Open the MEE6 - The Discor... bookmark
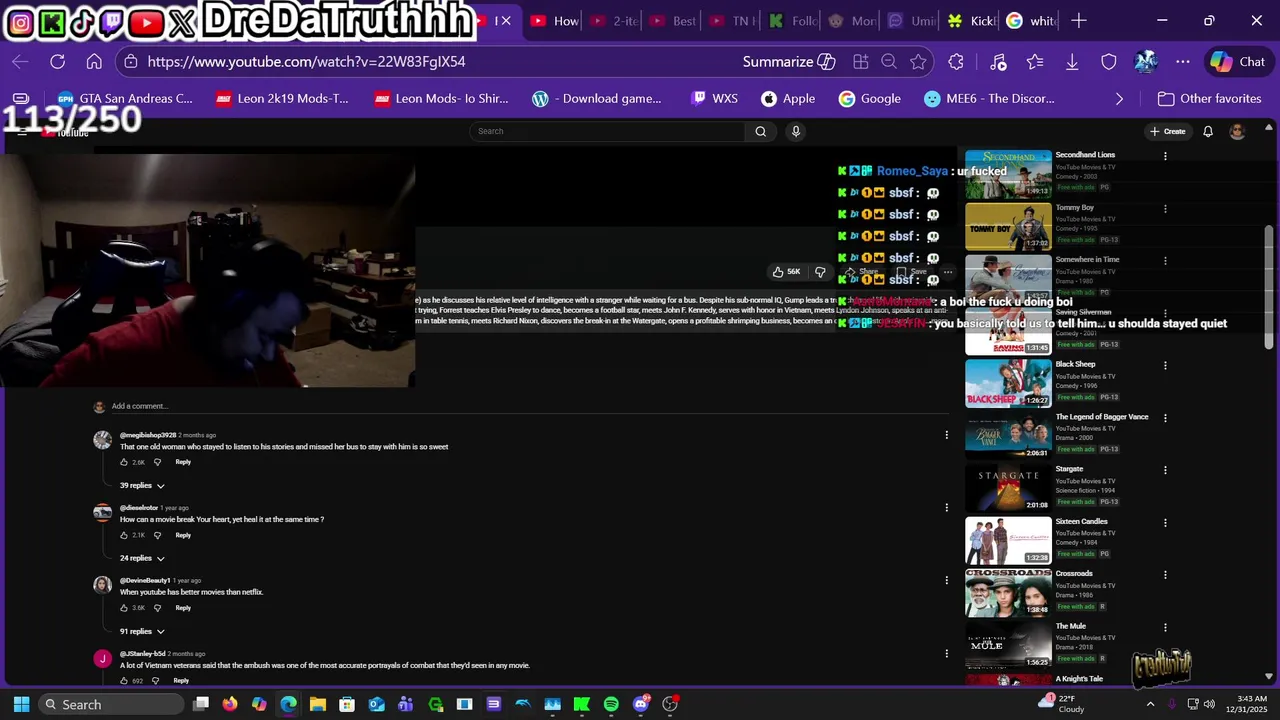This screenshot has height=720, width=1280. click(989, 99)
